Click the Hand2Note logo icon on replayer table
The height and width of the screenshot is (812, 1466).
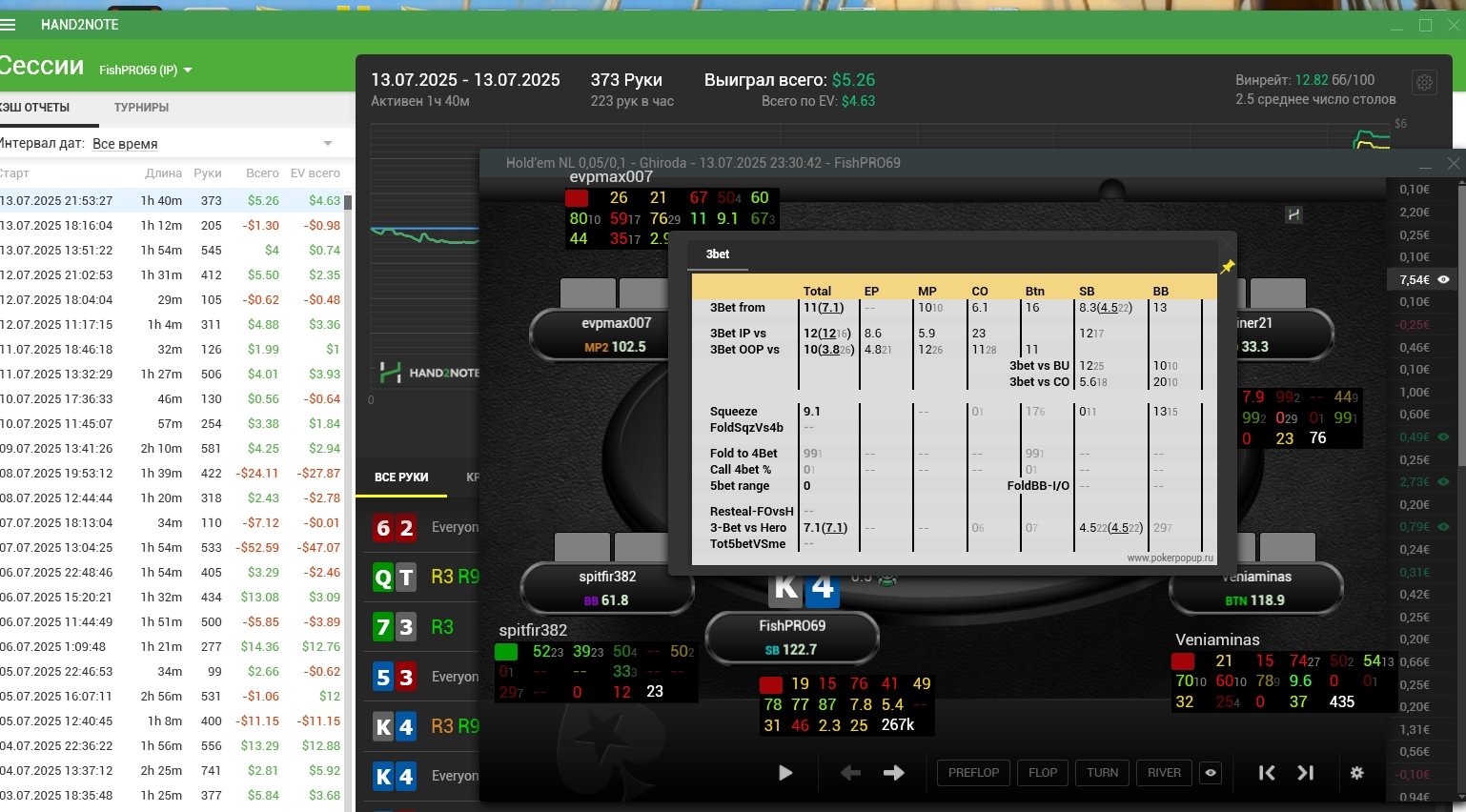click(1293, 215)
